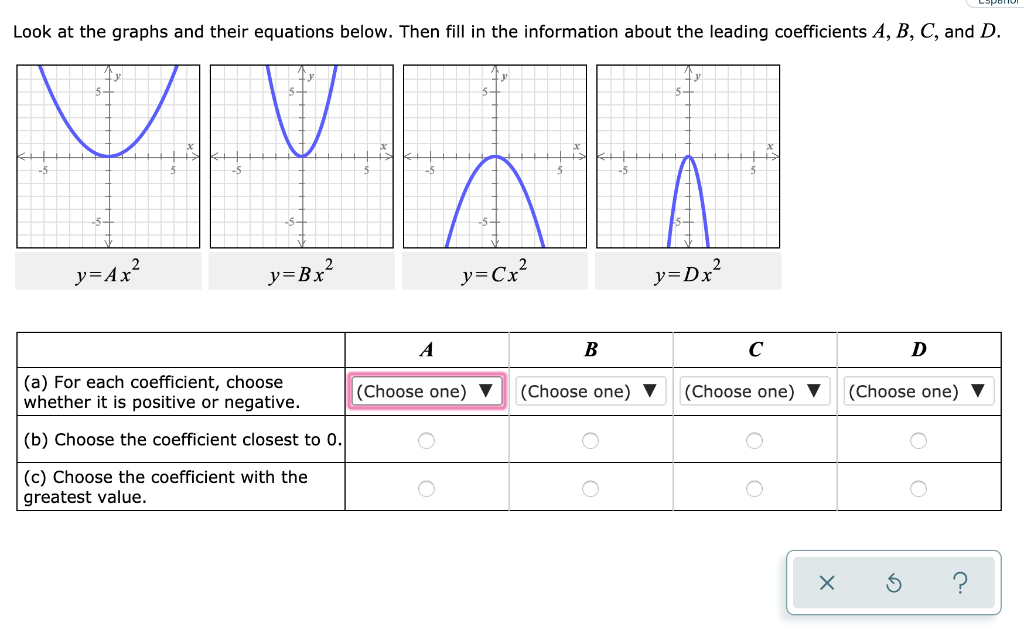
Task: Open the Choose one dropdown for coefficient D
Action: (x=918, y=391)
